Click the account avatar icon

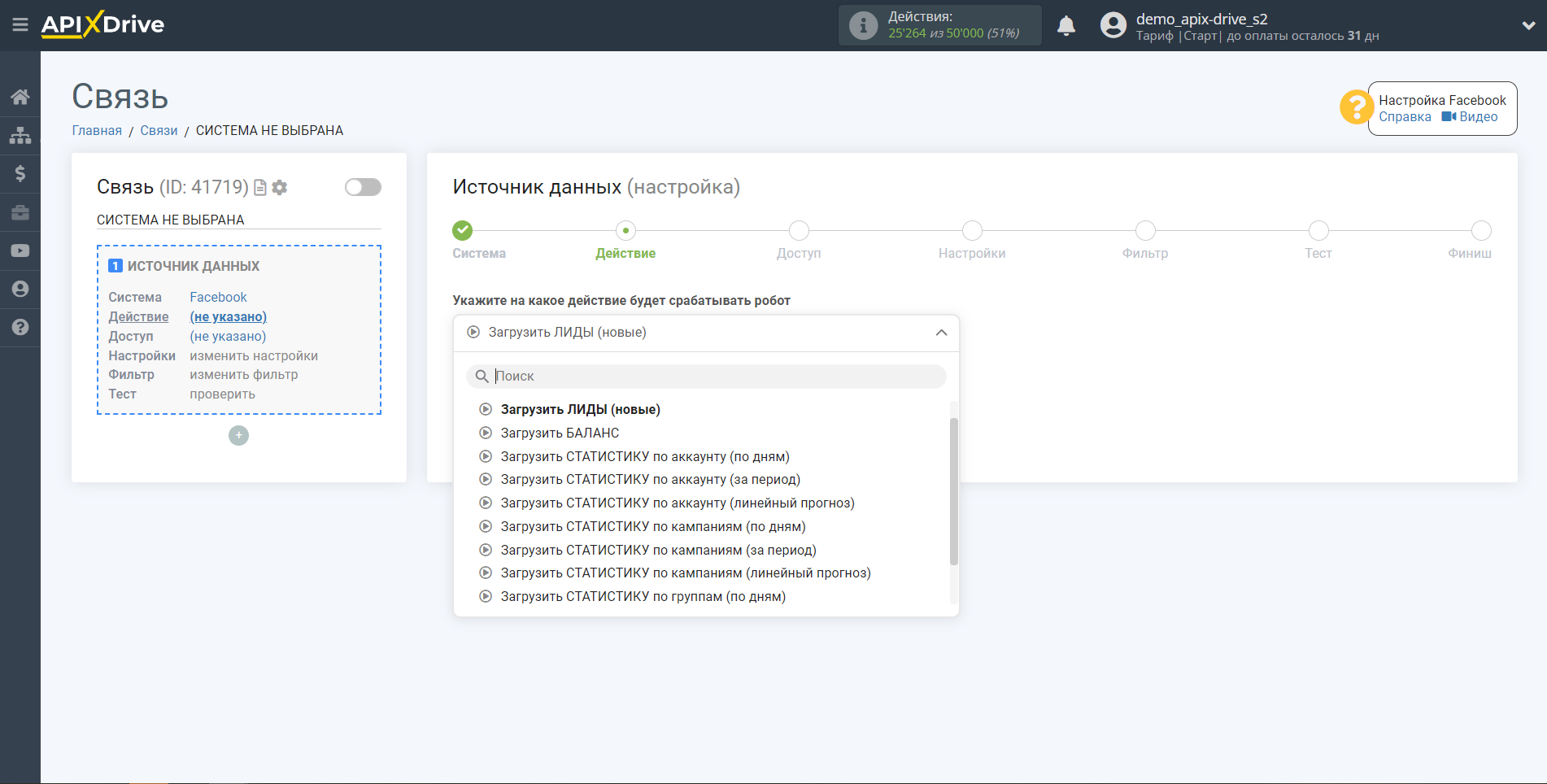[x=1113, y=25]
